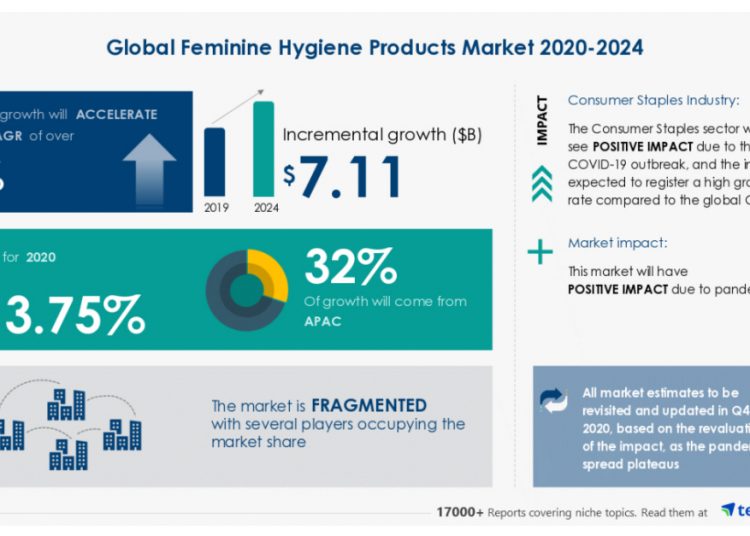Click the circular sync arrows icon
Image resolution: width=750 pixels, height=536 pixels.
553,400
